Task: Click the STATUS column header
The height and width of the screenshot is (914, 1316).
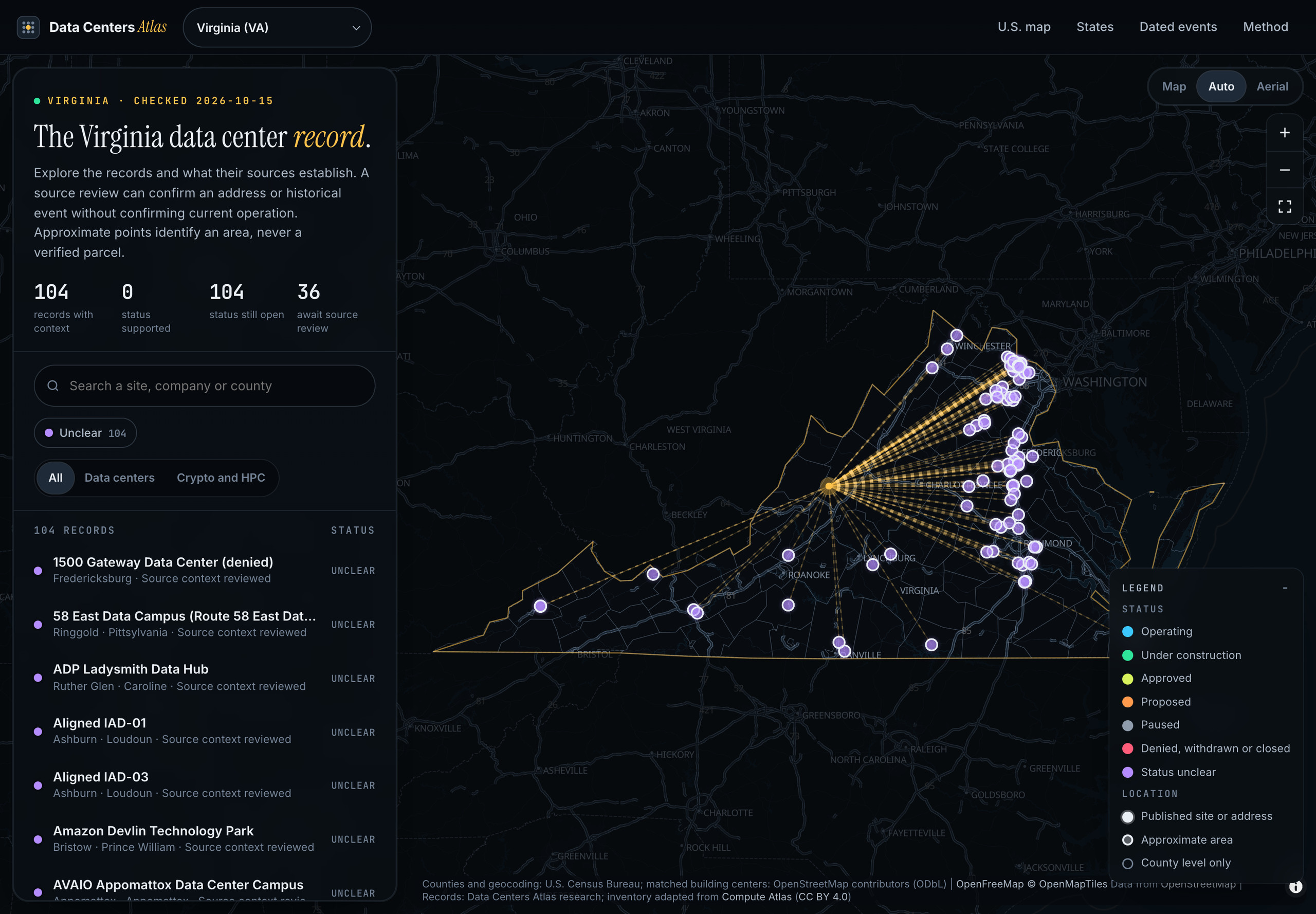Action: tap(353, 531)
